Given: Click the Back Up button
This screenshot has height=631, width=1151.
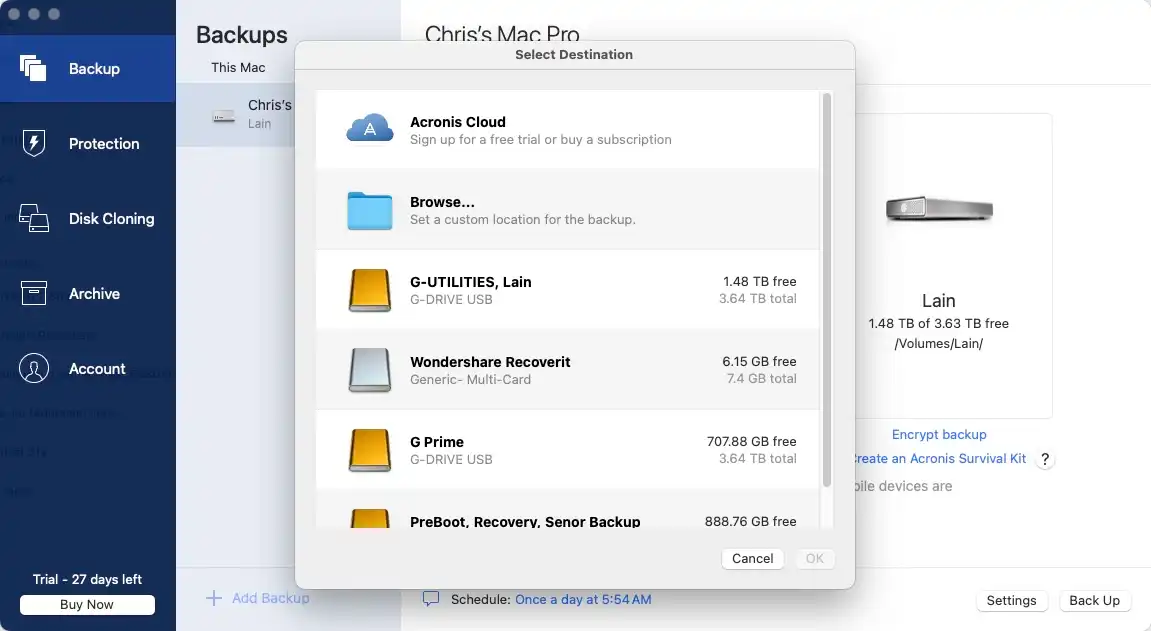Looking at the screenshot, I should [x=1094, y=600].
